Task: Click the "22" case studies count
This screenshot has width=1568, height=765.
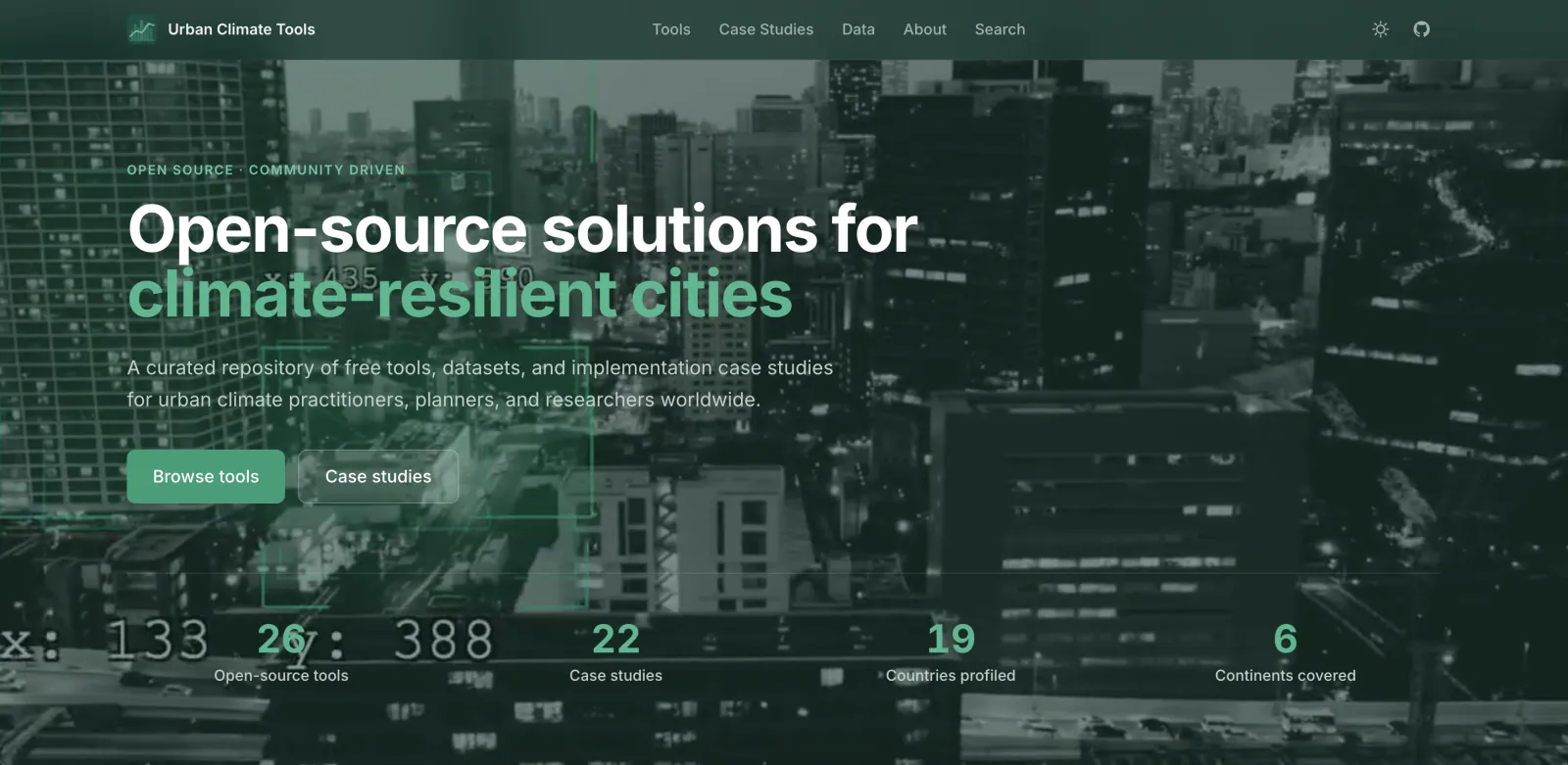Action: [616, 640]
